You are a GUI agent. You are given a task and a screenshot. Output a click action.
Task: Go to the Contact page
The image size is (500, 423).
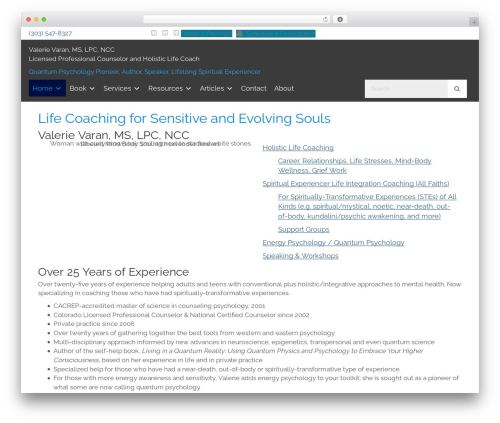click(254, 88)
